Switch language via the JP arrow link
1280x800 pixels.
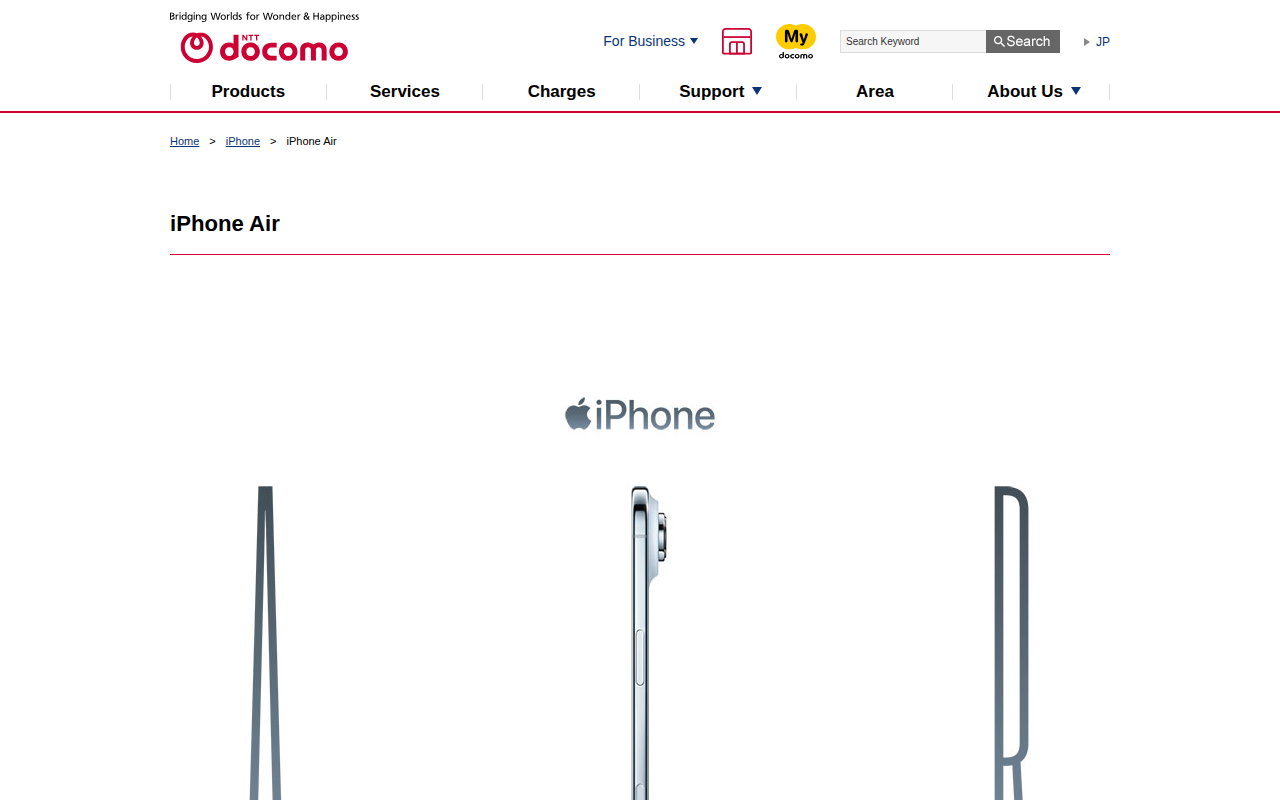[1097, 41]
